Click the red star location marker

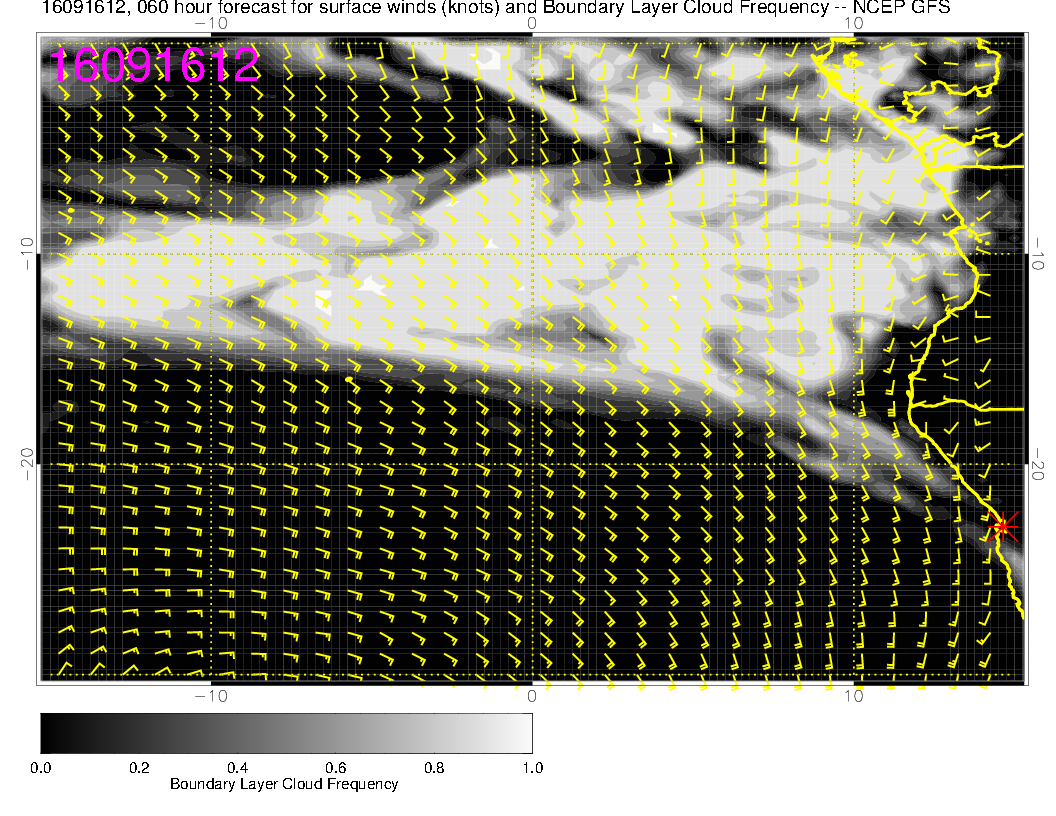pyautogui.click(x=1003, y=526)
